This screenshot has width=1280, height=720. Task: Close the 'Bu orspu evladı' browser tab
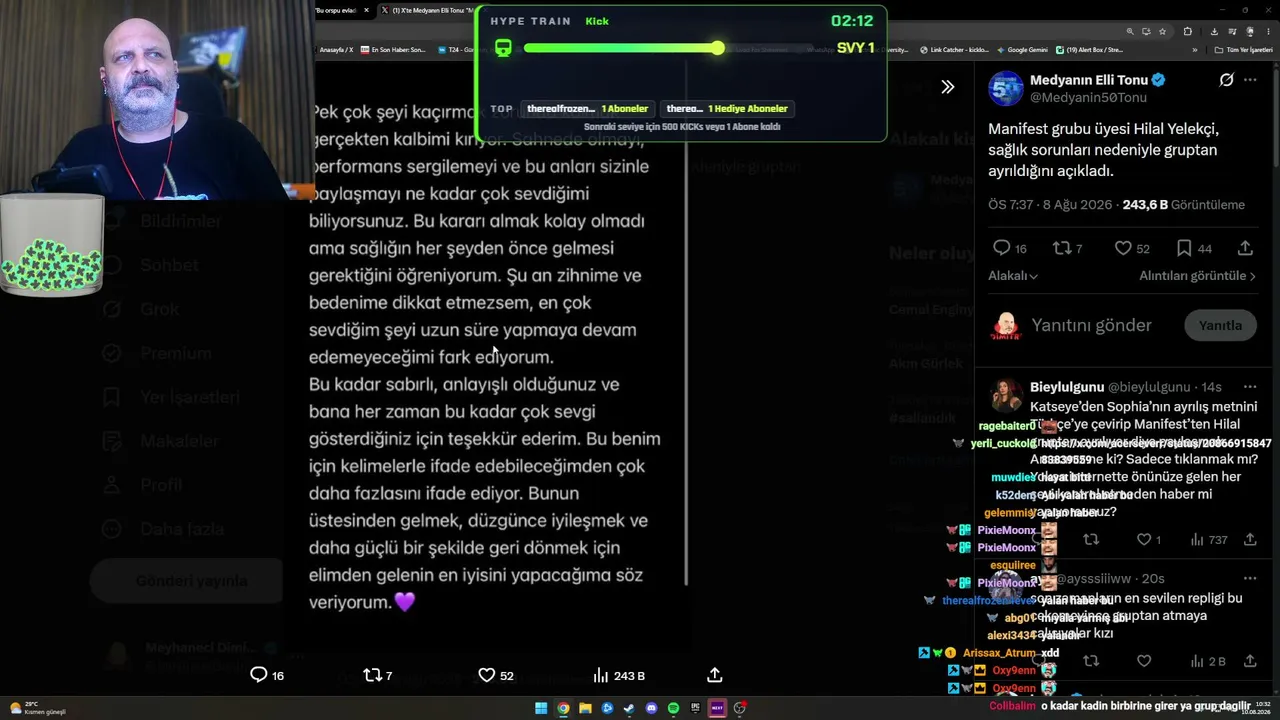[366, 10]
